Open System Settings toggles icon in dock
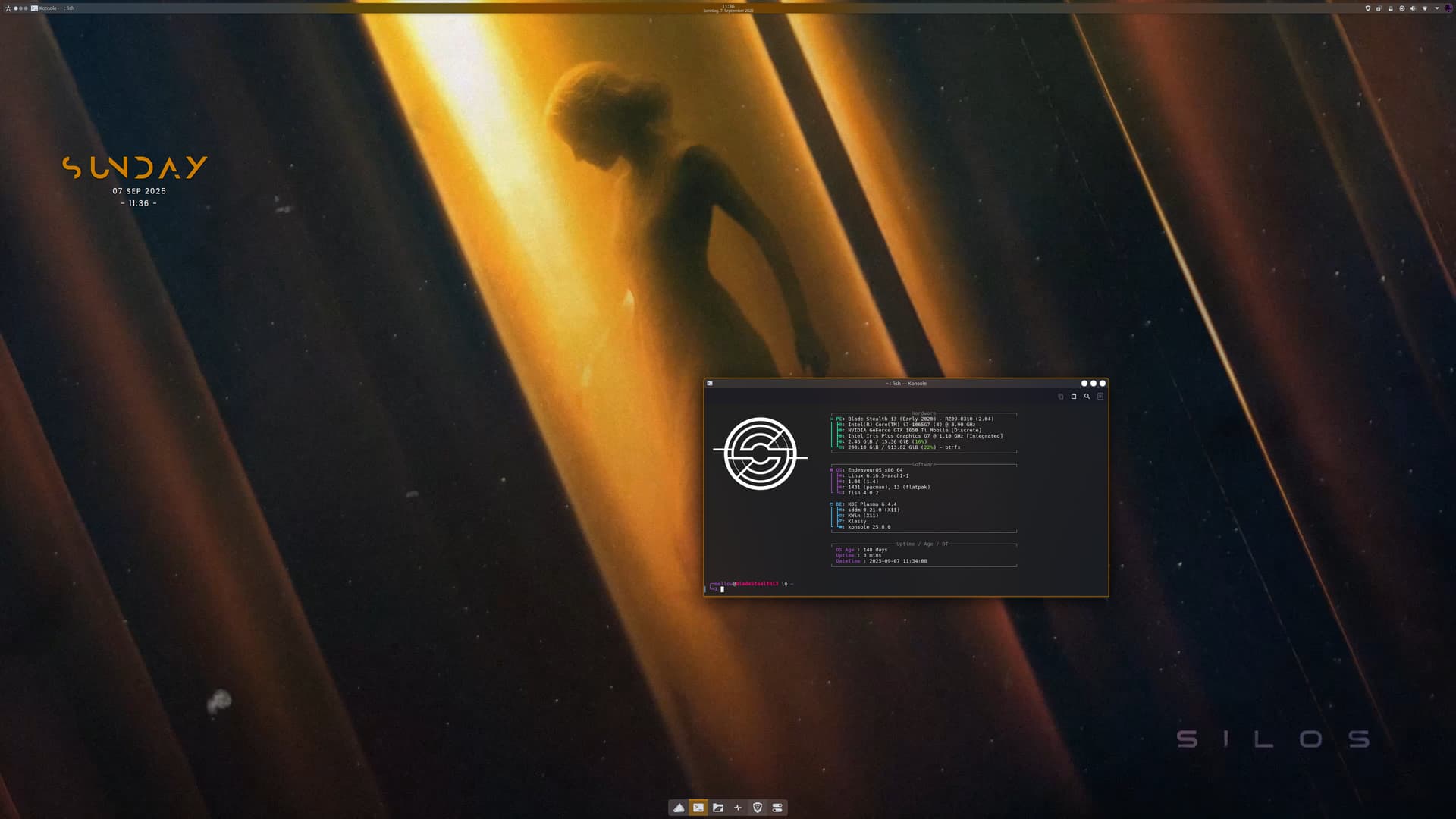The width and height of the screenshot is (1456, 819). coord(777,808)
